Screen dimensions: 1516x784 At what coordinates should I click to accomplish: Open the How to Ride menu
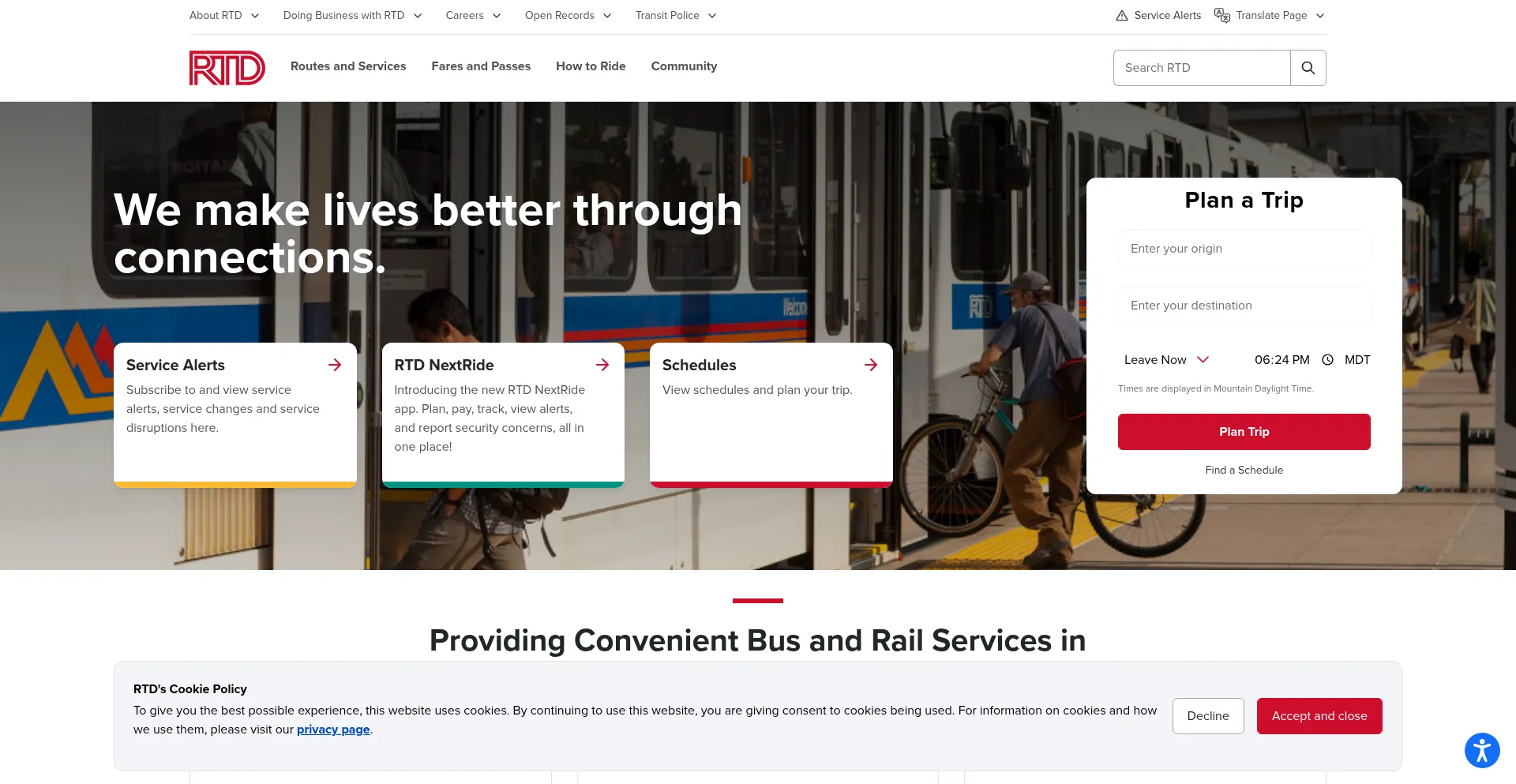591,66
